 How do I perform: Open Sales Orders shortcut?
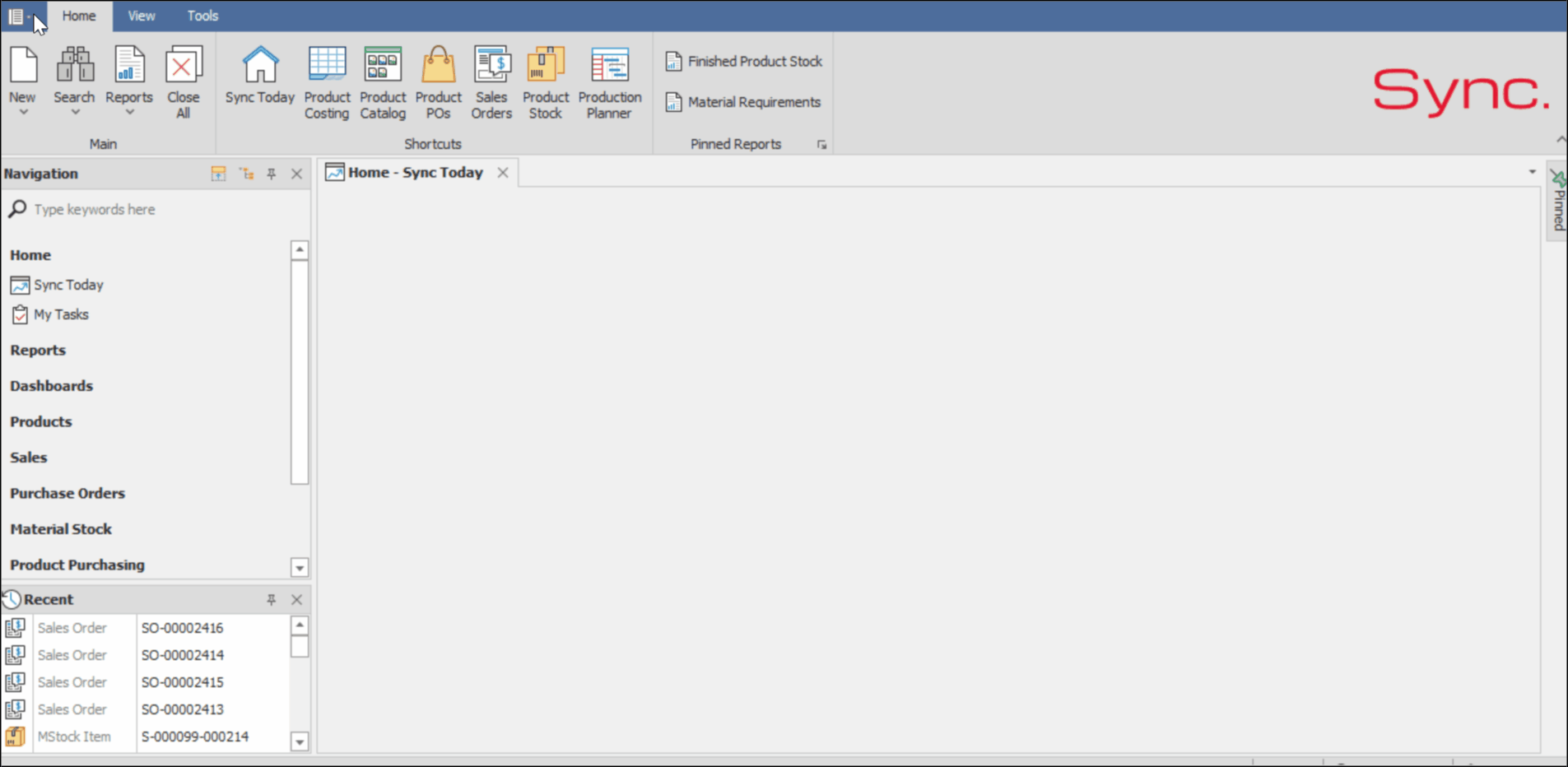pyautogui.click(x=491, y=82)
